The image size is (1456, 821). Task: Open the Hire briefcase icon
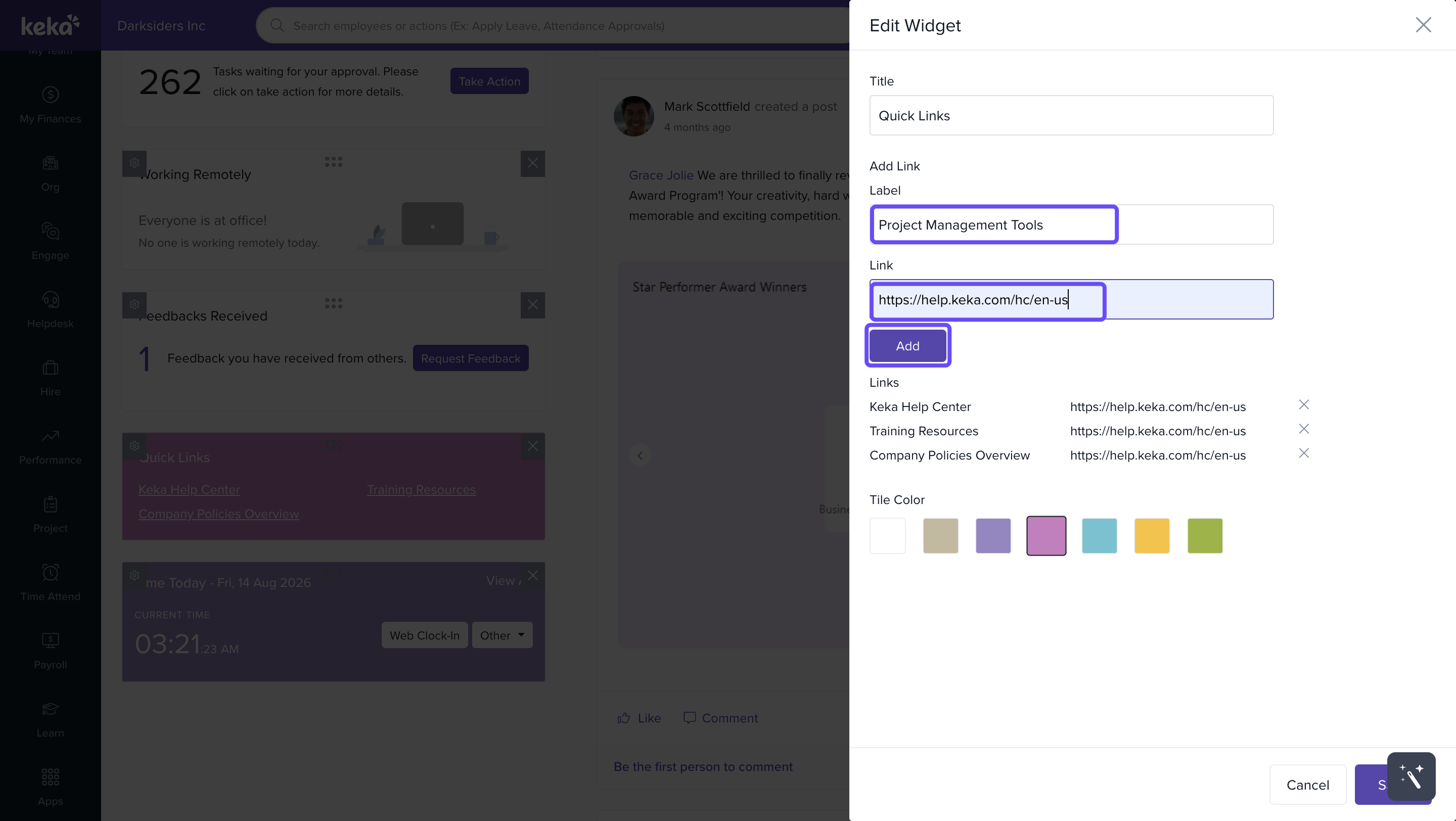click(x=51, y=368)
